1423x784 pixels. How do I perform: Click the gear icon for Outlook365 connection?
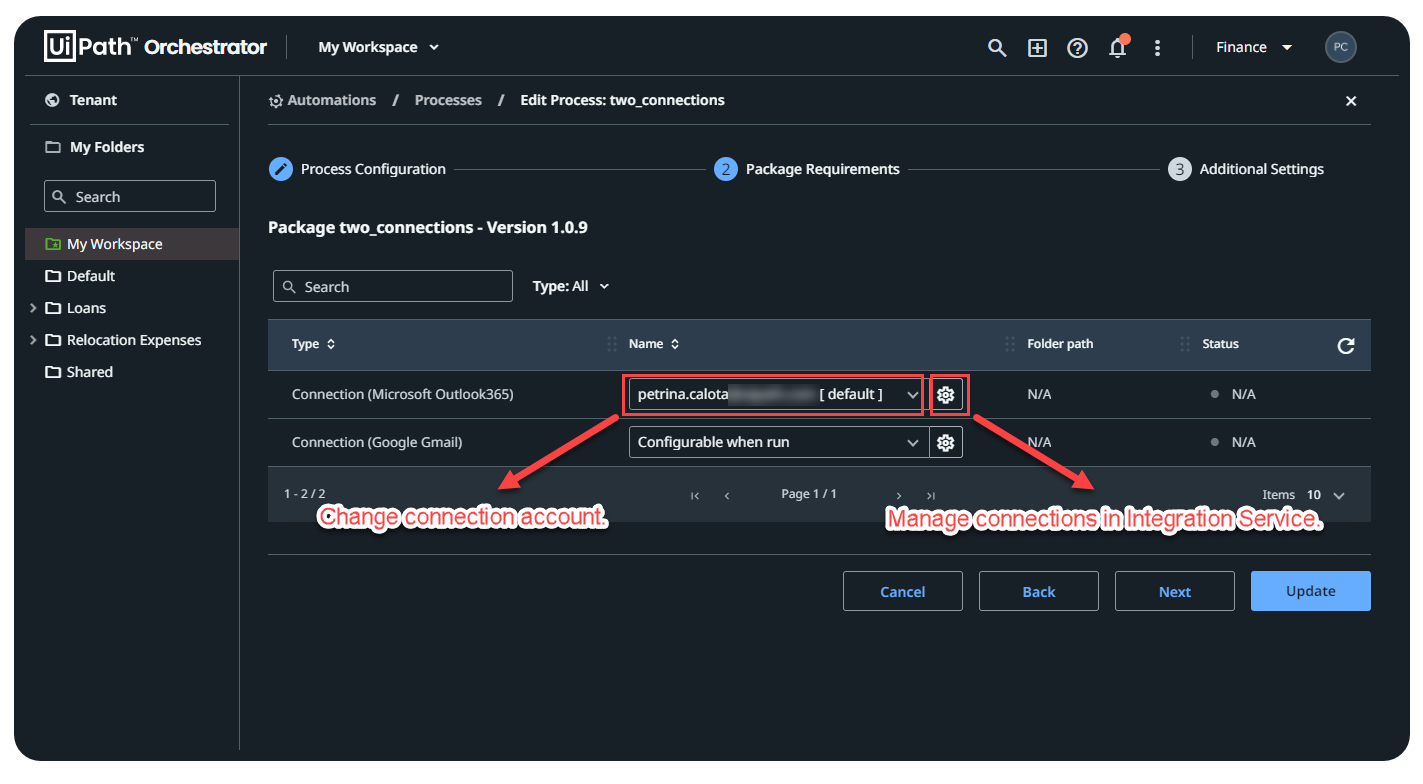point(946,395)
